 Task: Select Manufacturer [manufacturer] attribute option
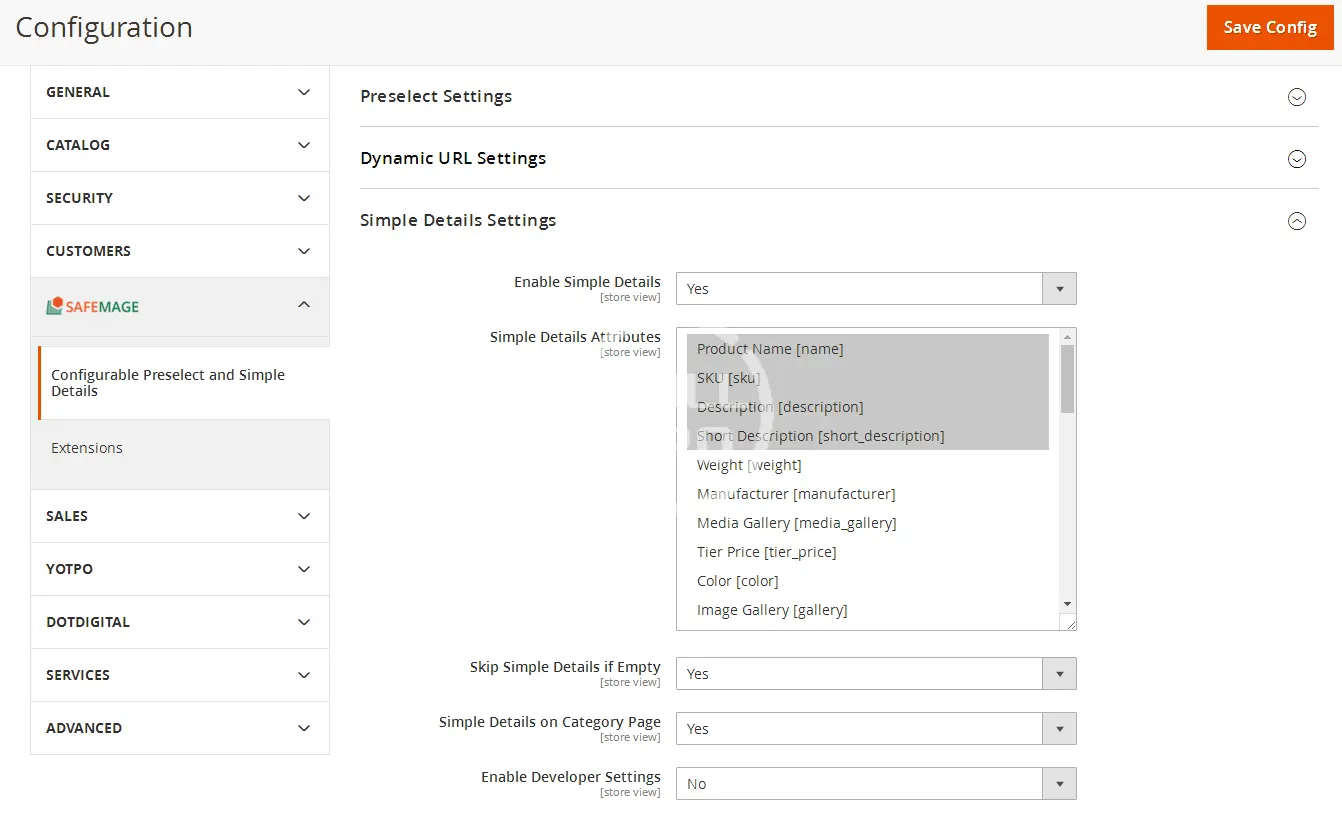pyautogui.click(x=795, y=494)
